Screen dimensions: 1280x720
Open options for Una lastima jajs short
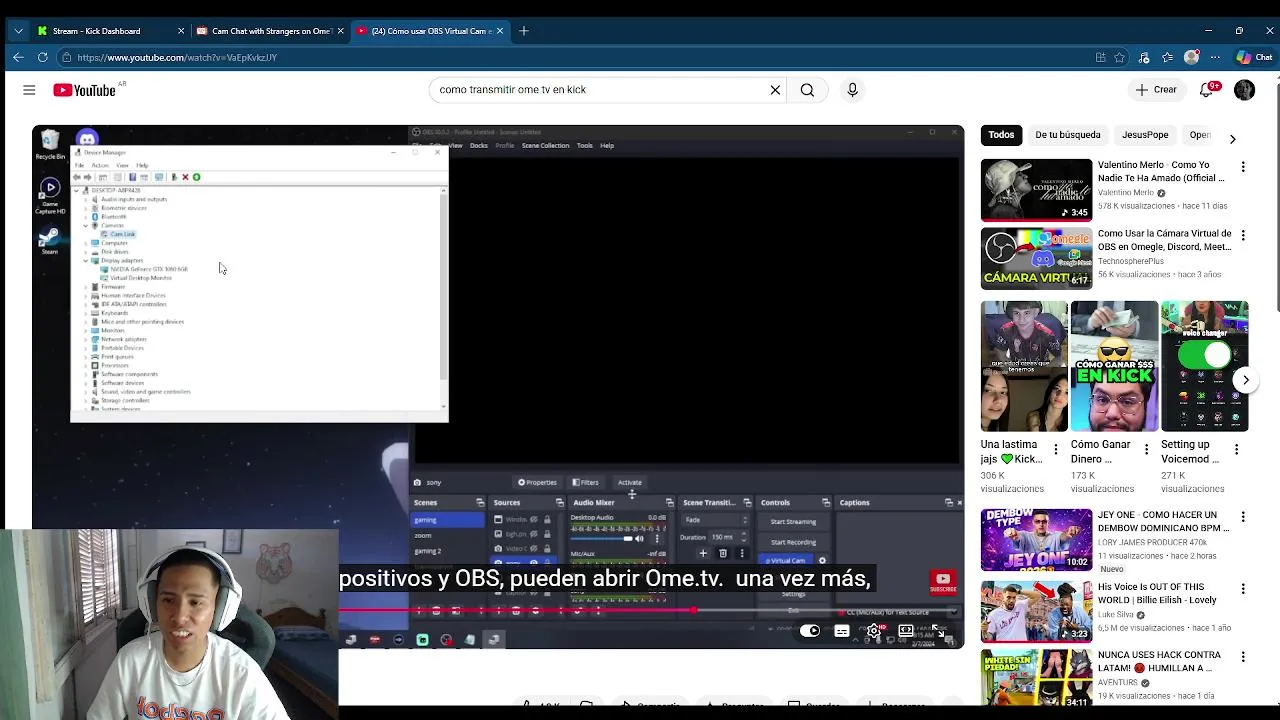[1055, 451]
